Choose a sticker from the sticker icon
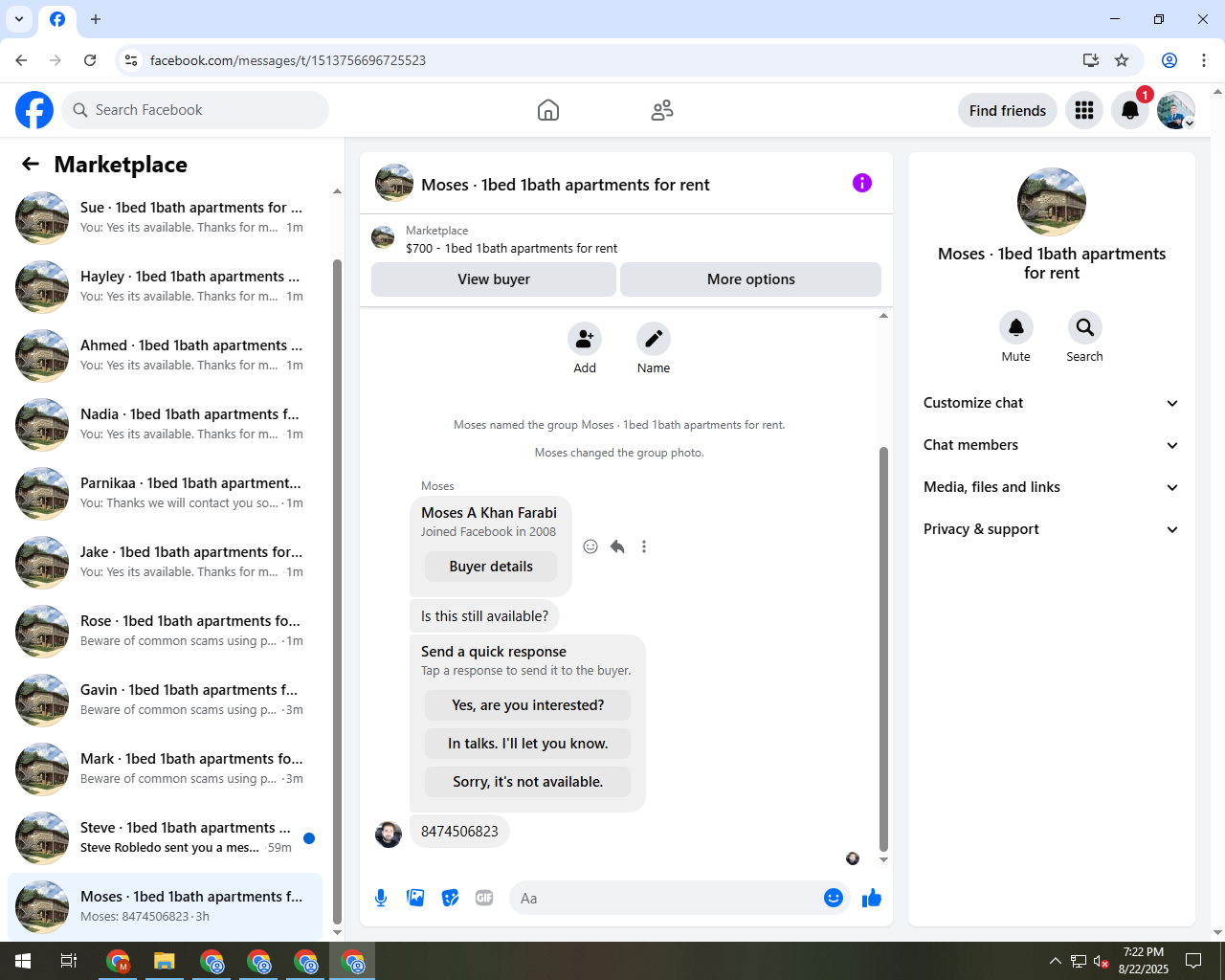Screen dimensions: 1225x980 [x=450, y=898]
